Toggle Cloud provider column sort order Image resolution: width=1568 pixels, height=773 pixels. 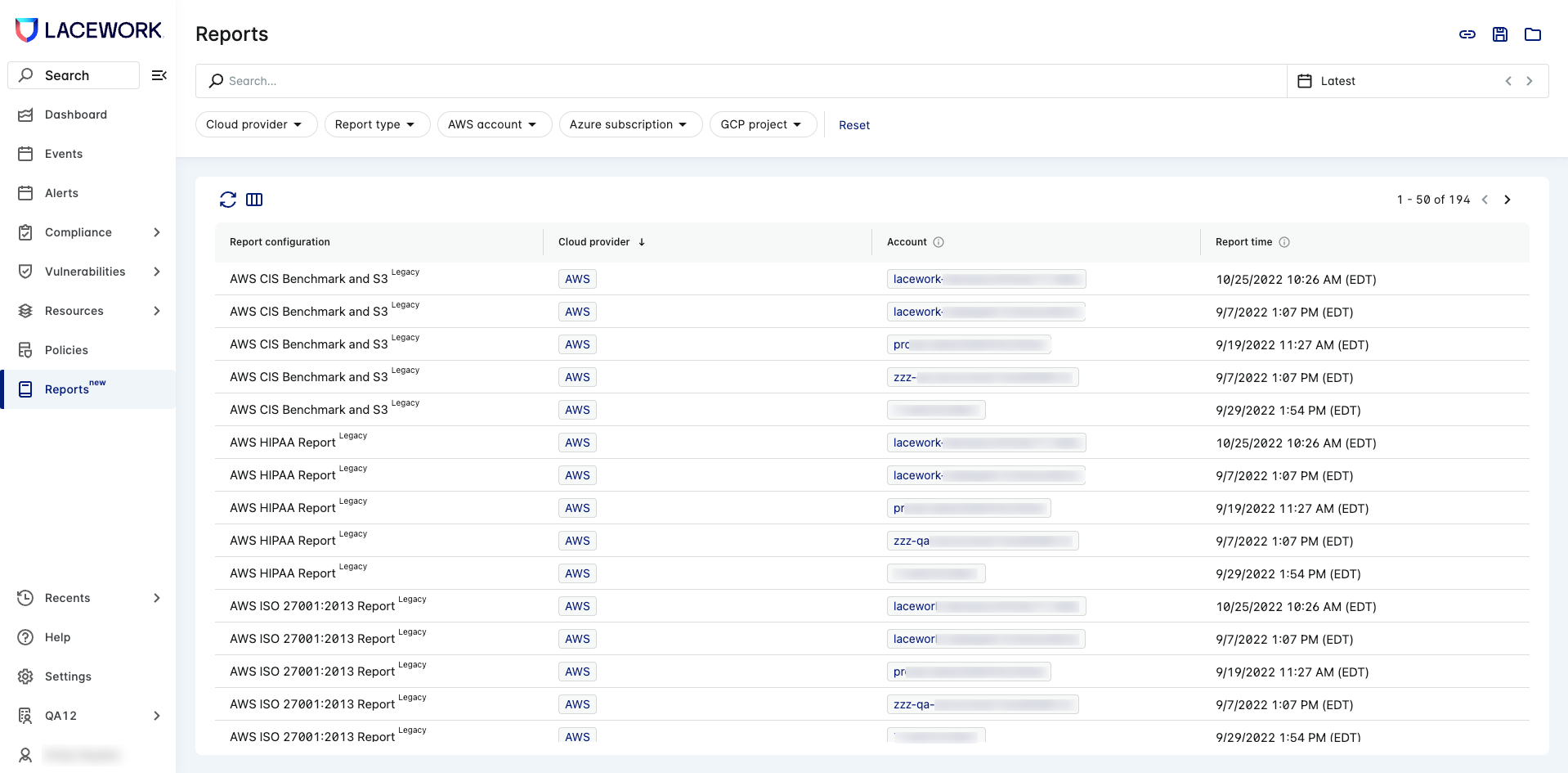click(x=642, y=242)
